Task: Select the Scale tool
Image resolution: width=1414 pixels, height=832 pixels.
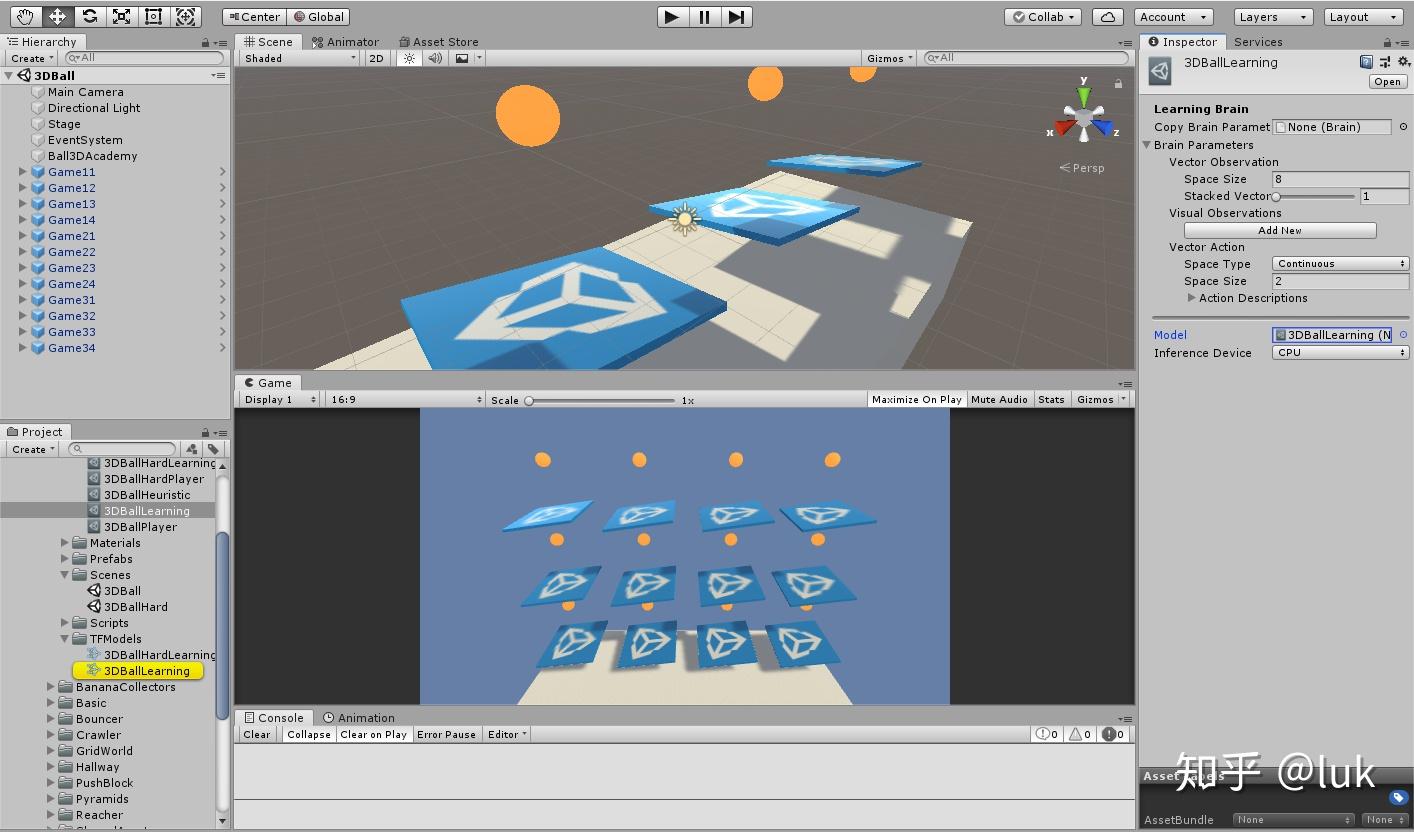Action: [122, 17]
